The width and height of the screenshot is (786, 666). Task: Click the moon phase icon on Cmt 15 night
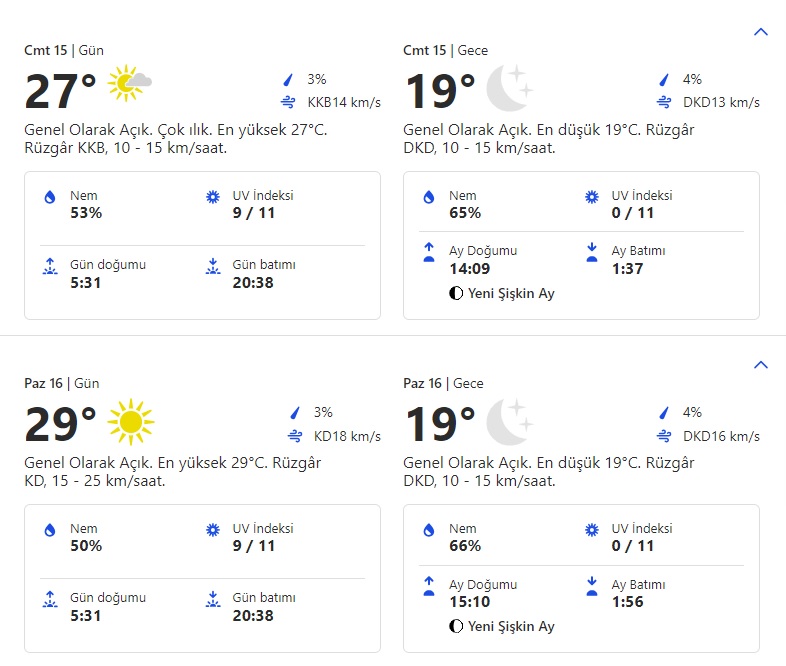(456, 294)
